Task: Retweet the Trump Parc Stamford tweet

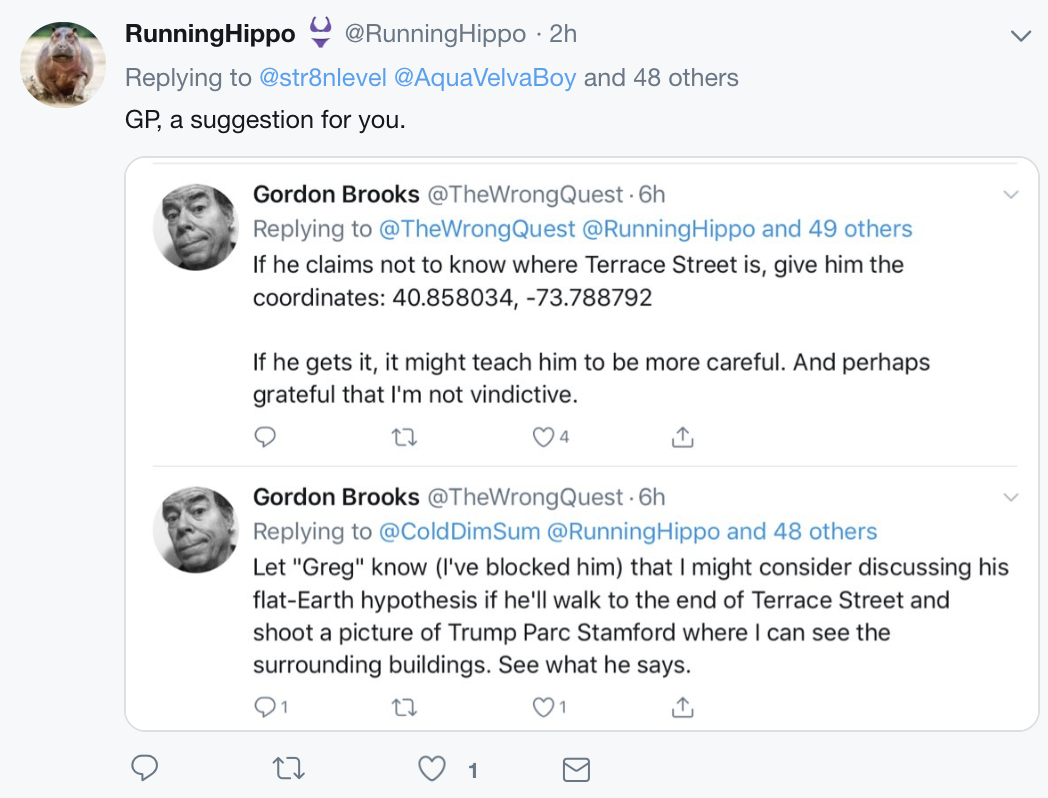Action: [x=404, y=707]
